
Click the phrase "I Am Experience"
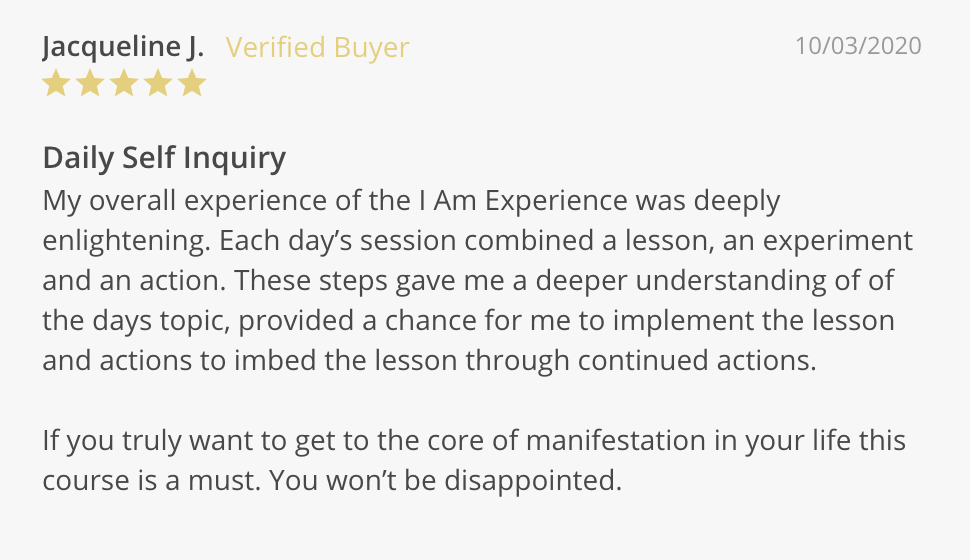click(x=524, y=201)
